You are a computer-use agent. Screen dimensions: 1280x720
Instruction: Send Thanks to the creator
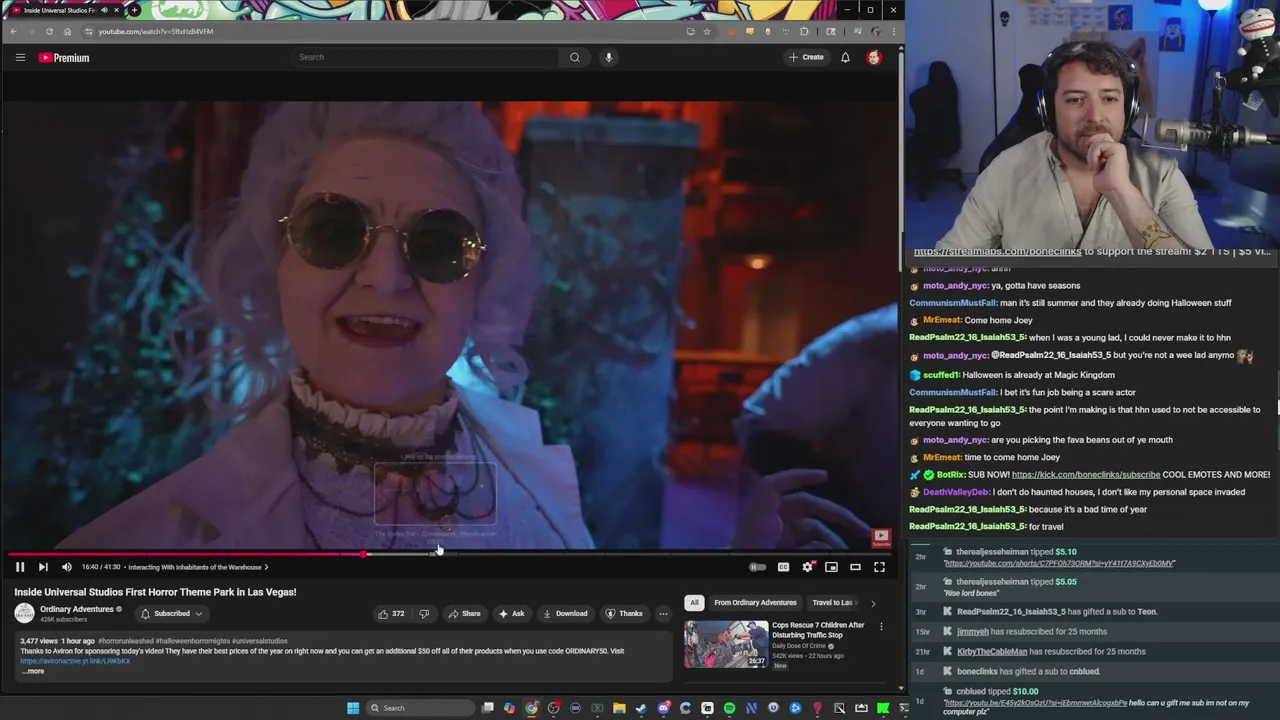click(x=624, y=613)
